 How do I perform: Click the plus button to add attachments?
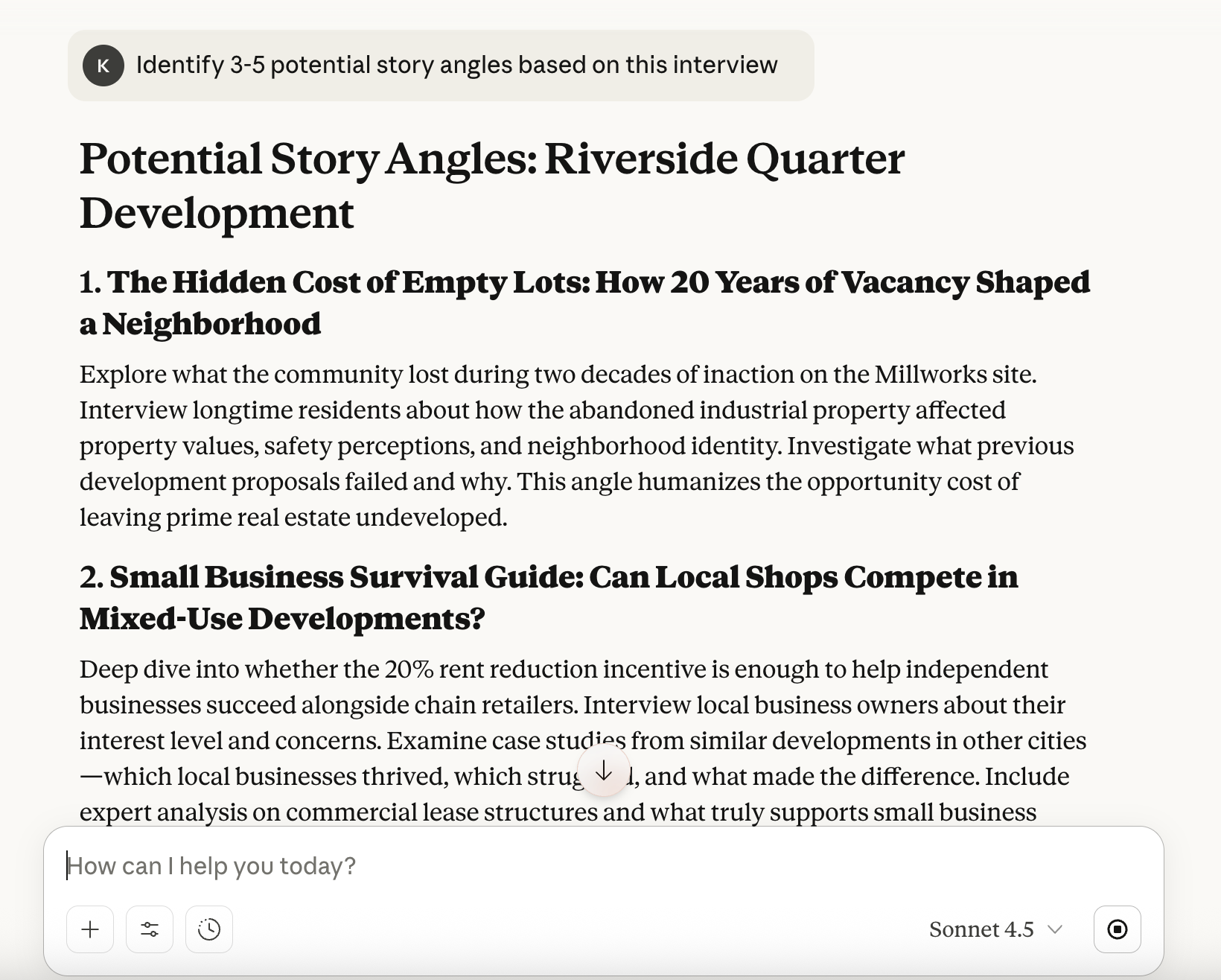tap(90, 929)
